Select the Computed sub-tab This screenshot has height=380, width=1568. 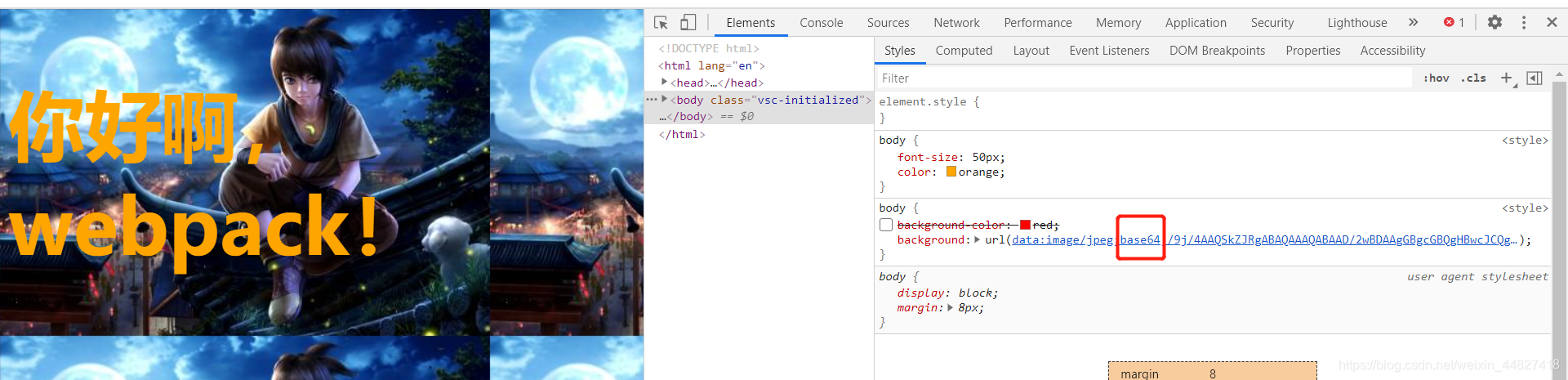[x=964, y=51]
